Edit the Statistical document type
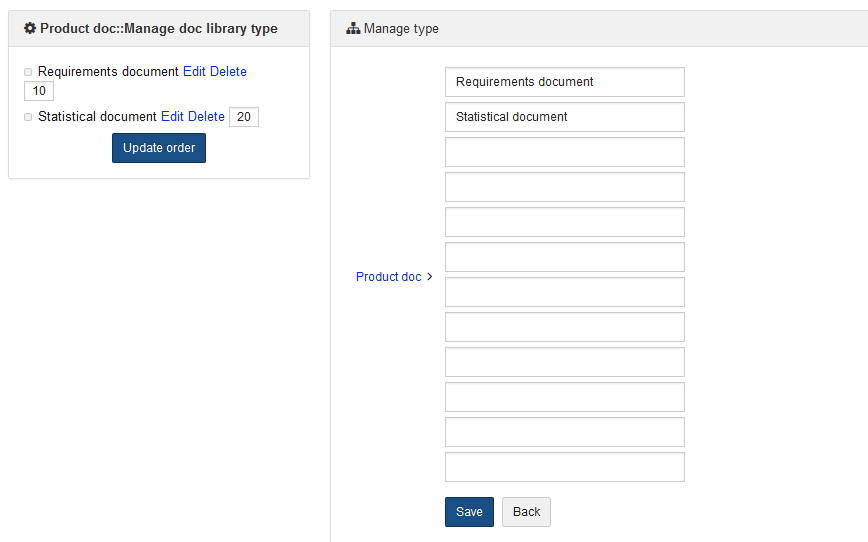Screen dimensions: 868x542 [172, 117]
